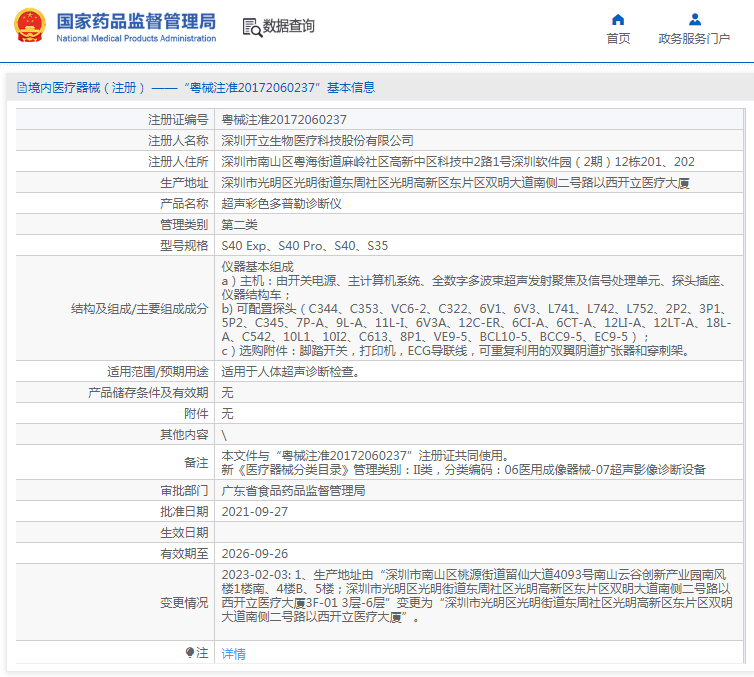Select product name 超声彩色多普勒诊断仪
The width and height of the screenshot is (754, 677).
[x=281, y=204]
